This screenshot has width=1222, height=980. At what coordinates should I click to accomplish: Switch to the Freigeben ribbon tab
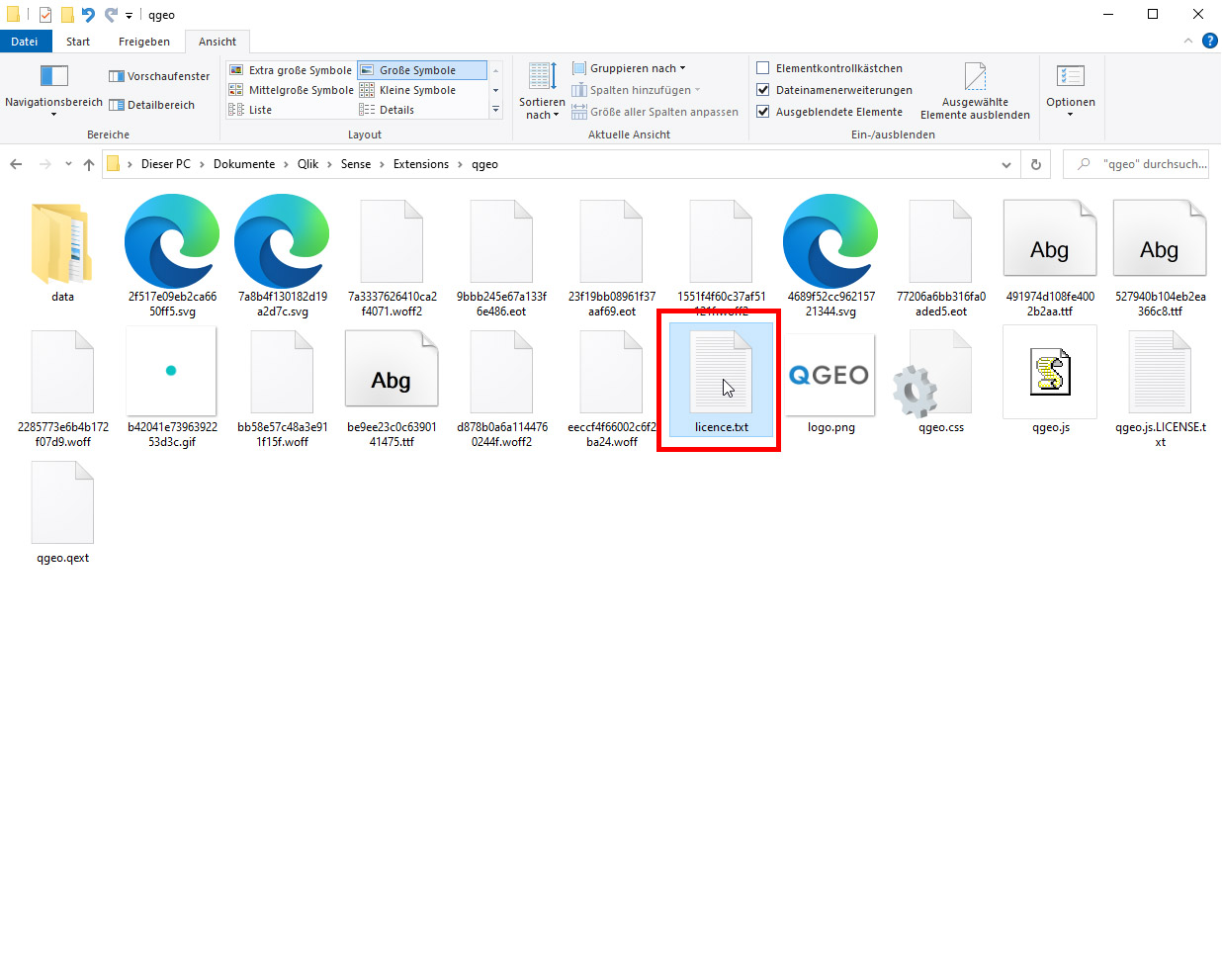pyautogui.click(x=144, y=42)
